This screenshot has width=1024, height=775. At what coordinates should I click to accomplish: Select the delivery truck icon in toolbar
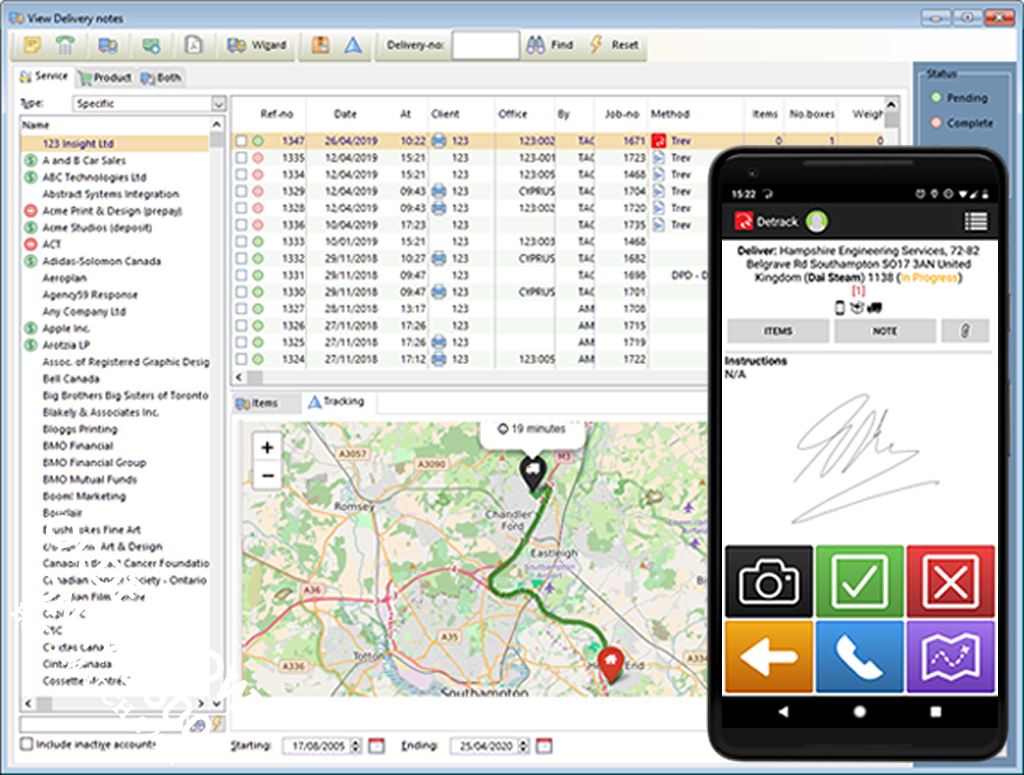click(x=109, y=44)
